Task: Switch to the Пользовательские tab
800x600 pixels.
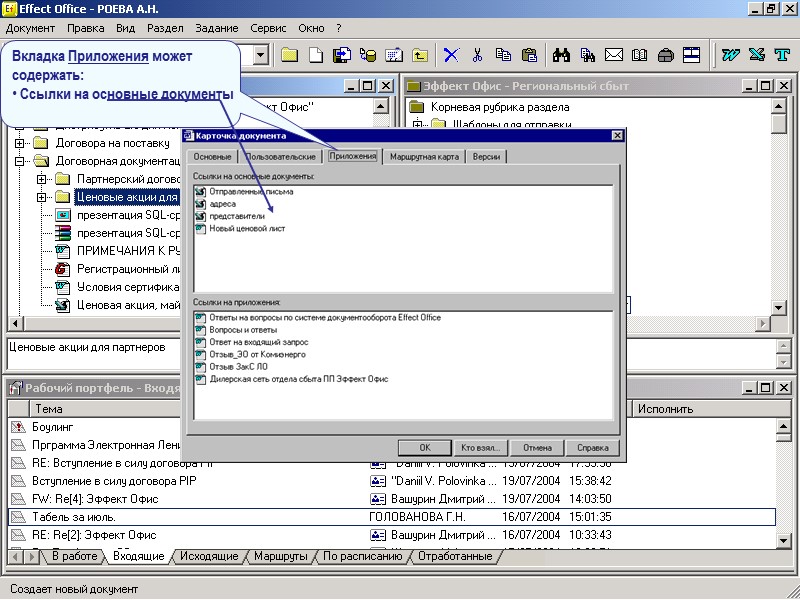Action: coord(281,157)
